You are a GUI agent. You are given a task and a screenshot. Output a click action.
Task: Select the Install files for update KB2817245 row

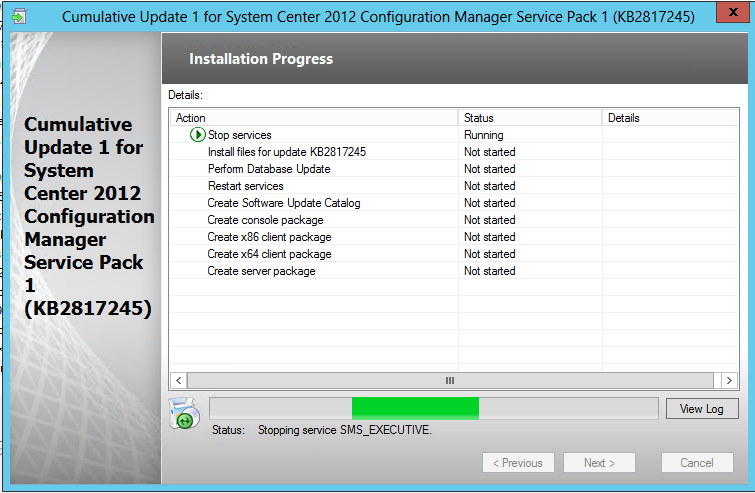click(x=454, y=152)
